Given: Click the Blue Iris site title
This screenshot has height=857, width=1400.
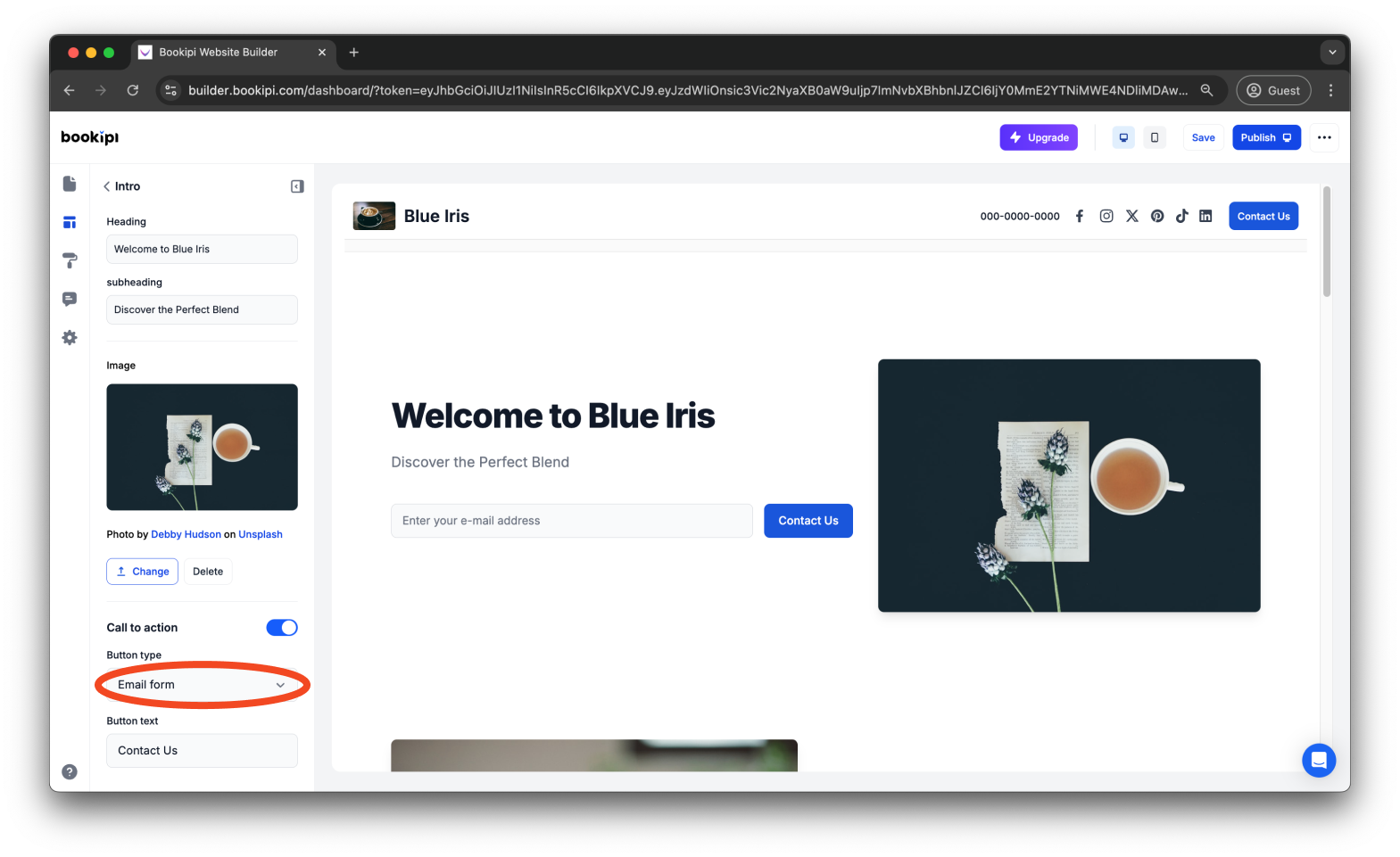Looking at the screenshot, I should click(x=436, y=216).
